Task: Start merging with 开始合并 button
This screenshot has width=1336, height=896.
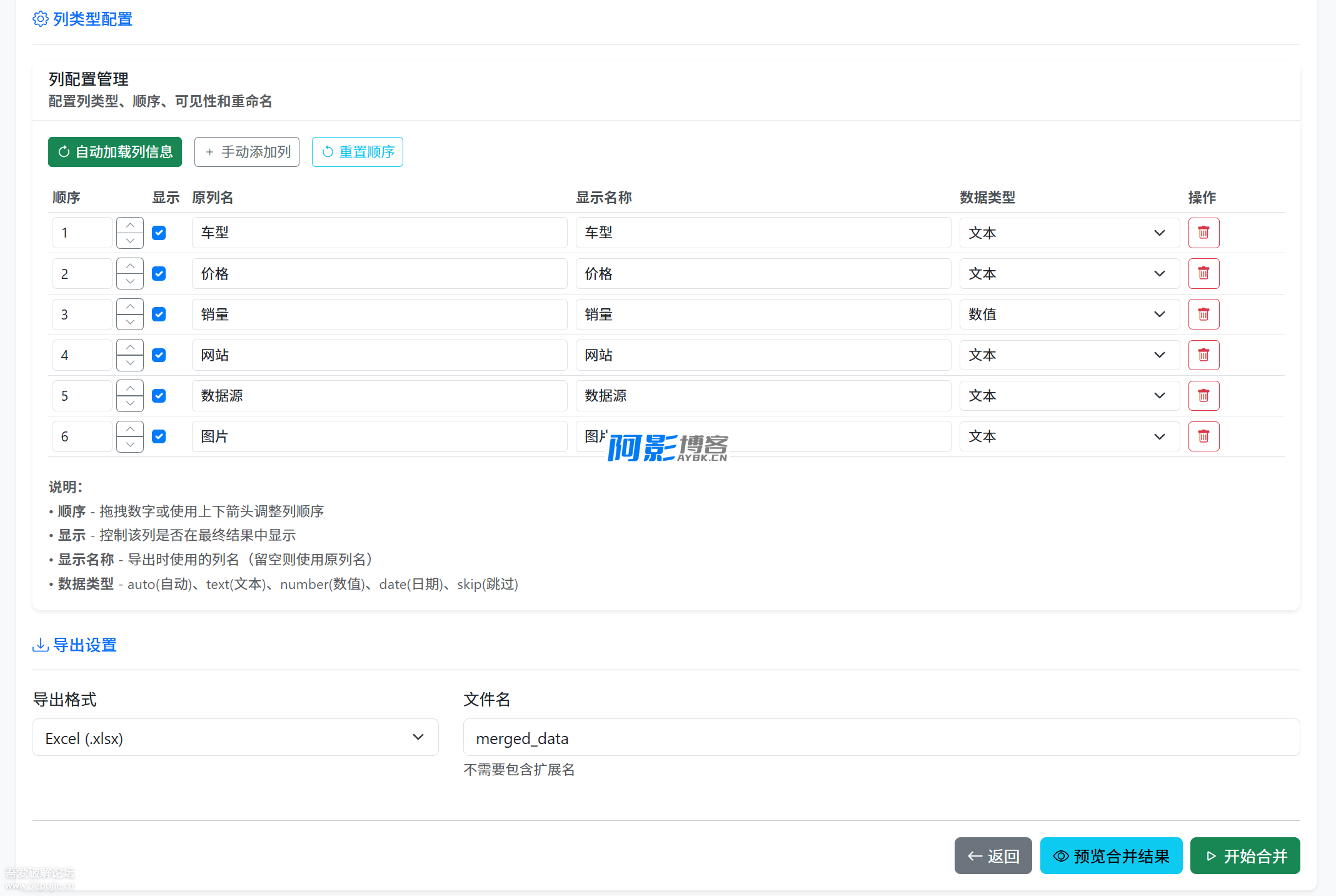Action: [x=1245, y=855]
